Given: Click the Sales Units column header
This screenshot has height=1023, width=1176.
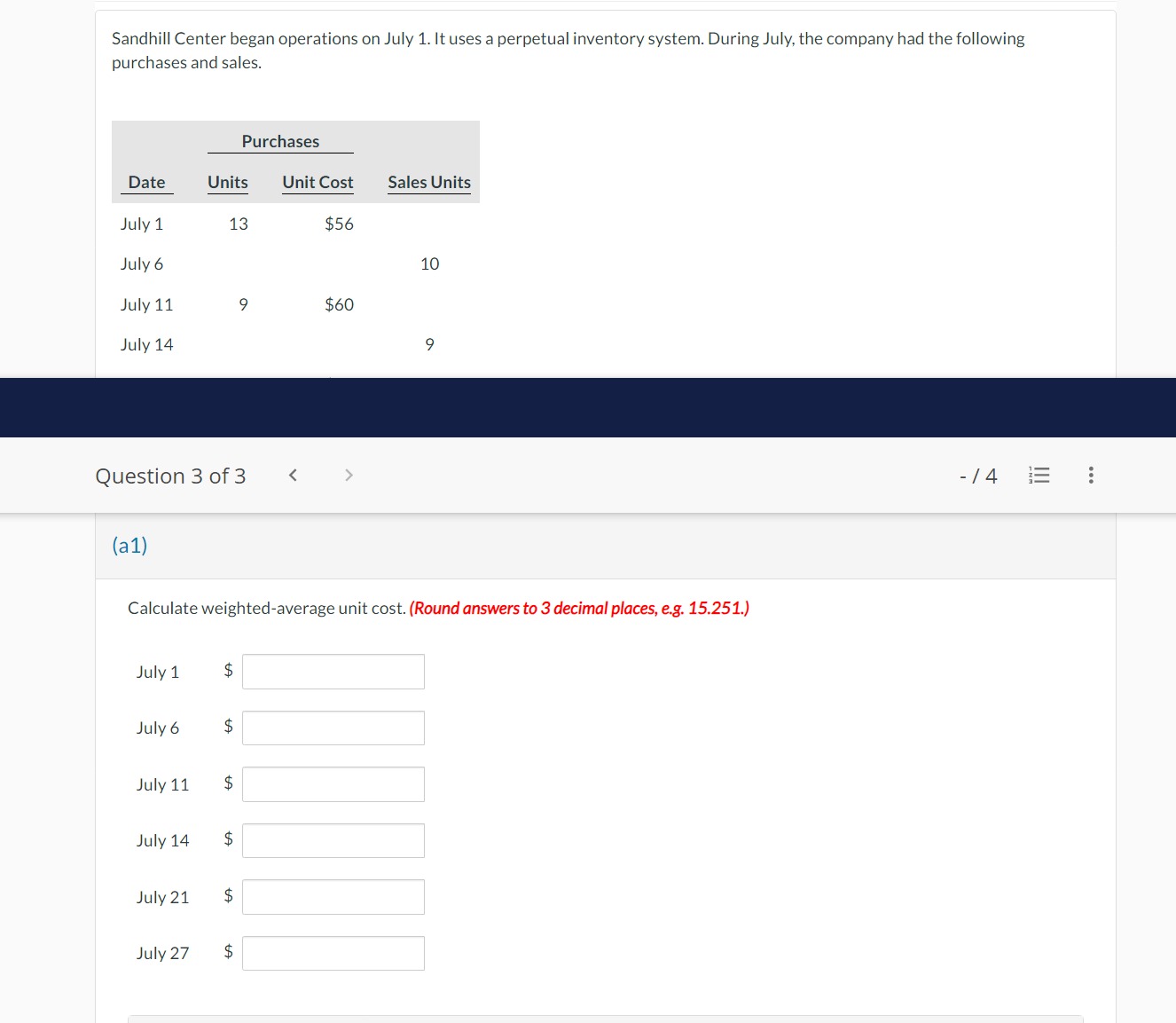Looking at the screenshot, I should [x=428, y=182].
